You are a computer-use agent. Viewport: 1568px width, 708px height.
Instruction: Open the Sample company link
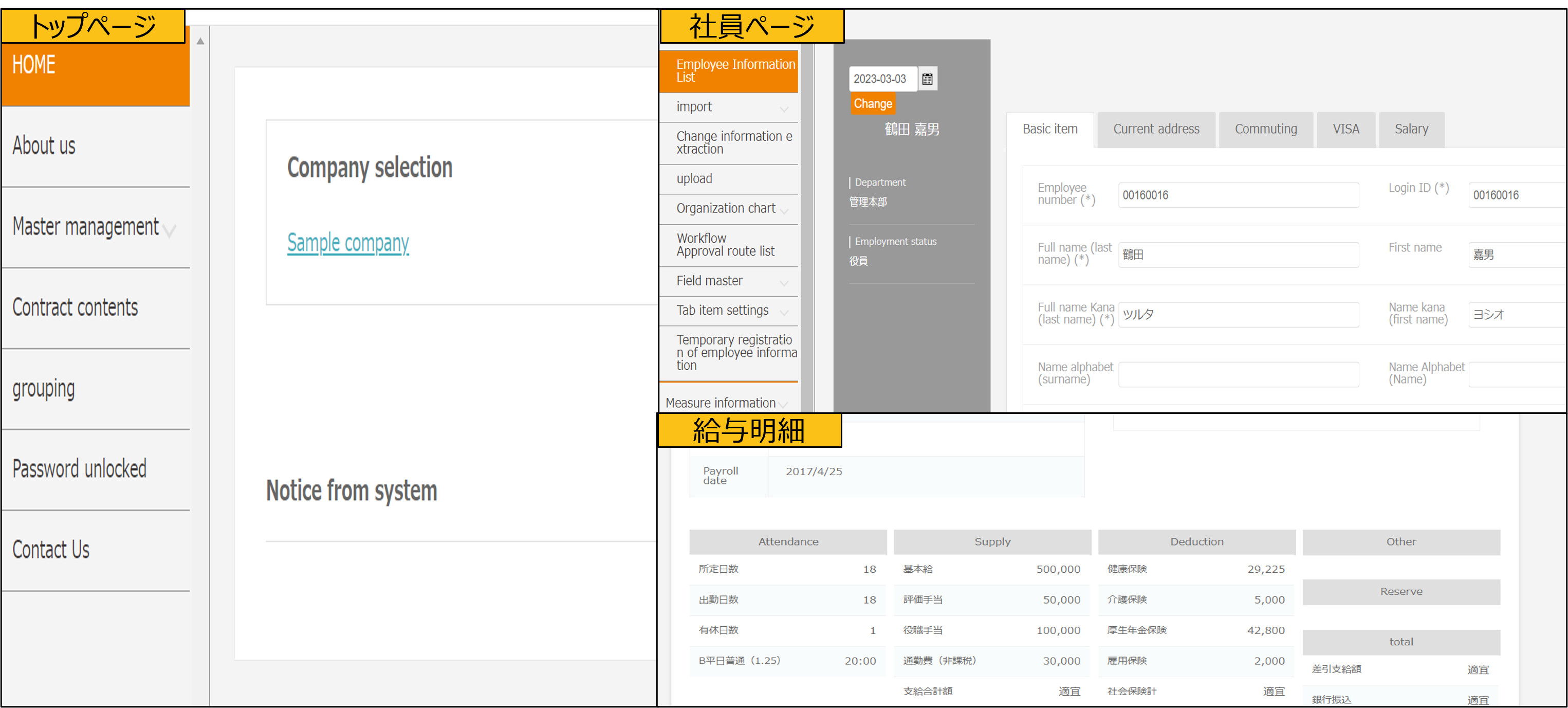point(347,242)
